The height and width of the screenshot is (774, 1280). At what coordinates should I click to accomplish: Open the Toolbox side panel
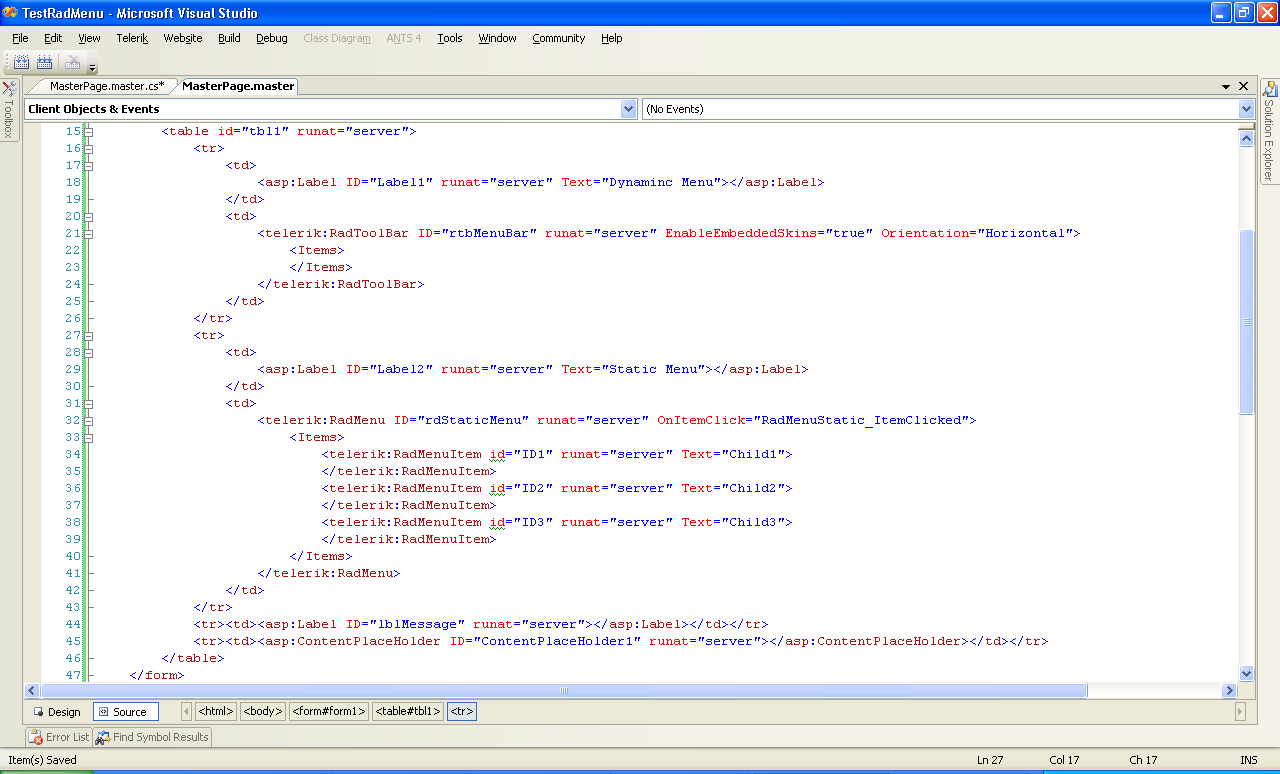tap(9, 110)
